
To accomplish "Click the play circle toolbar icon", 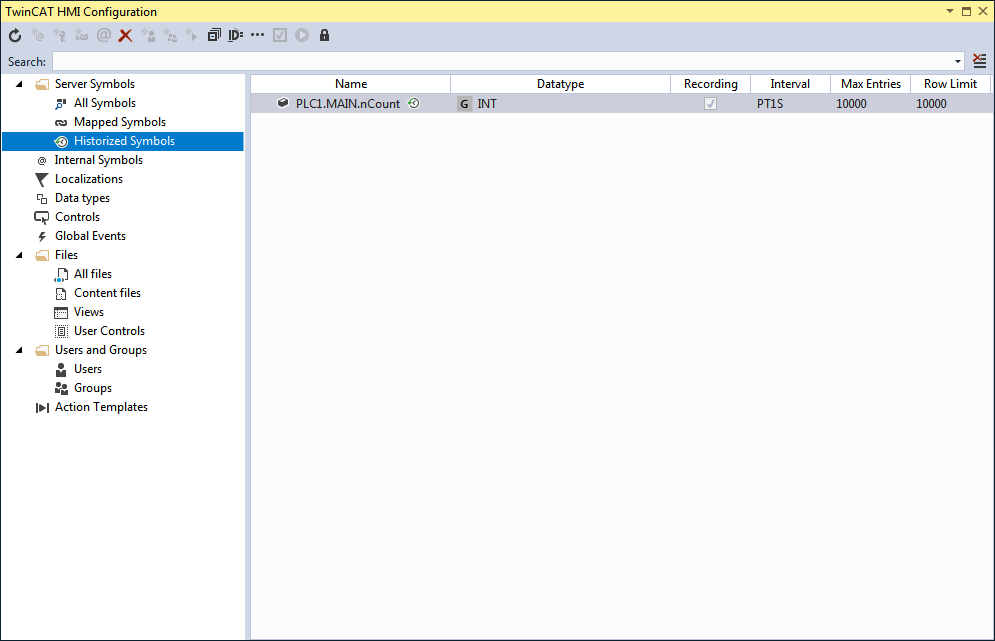I will pos(302,36).
